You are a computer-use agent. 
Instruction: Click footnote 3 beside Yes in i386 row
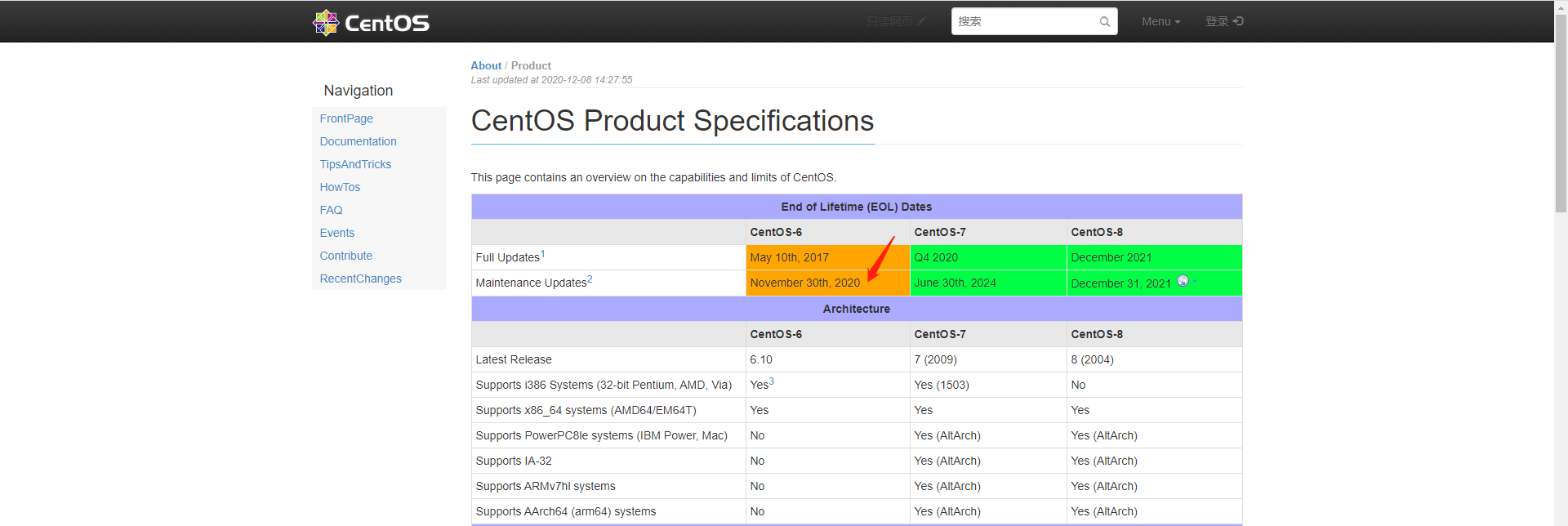[x=772, y=381]
